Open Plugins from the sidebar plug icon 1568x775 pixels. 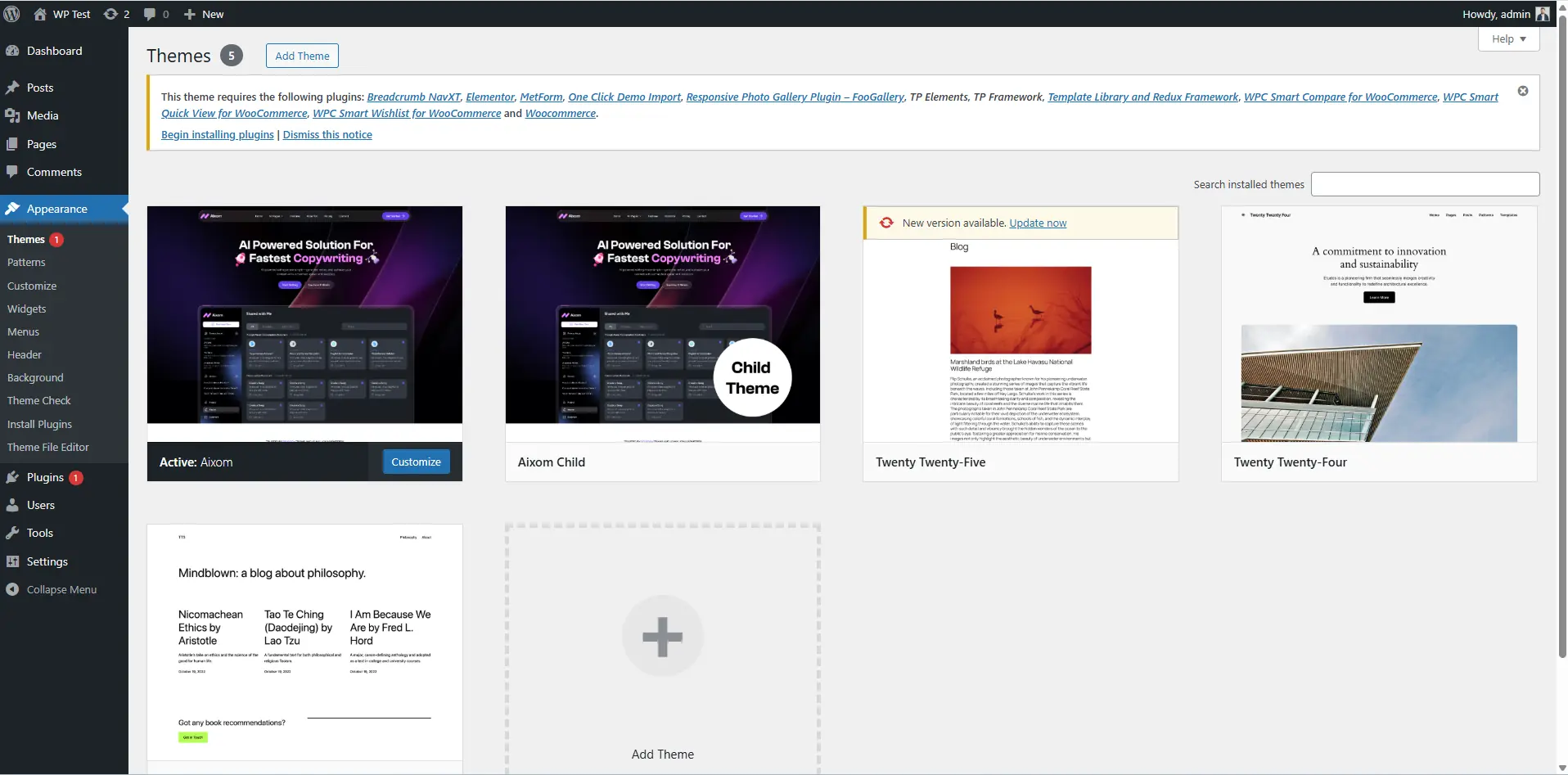(x=12, y=477)
